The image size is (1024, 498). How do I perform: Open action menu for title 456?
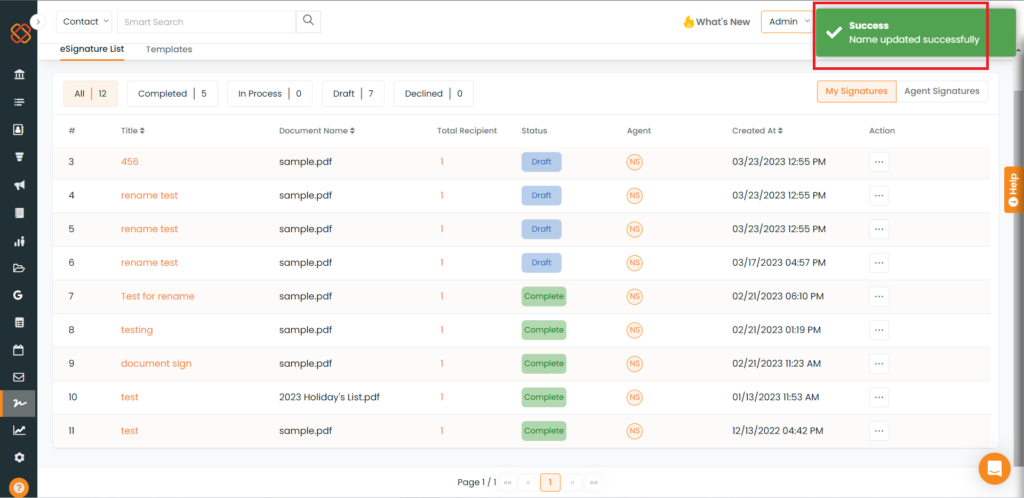(x=879, y=161)
